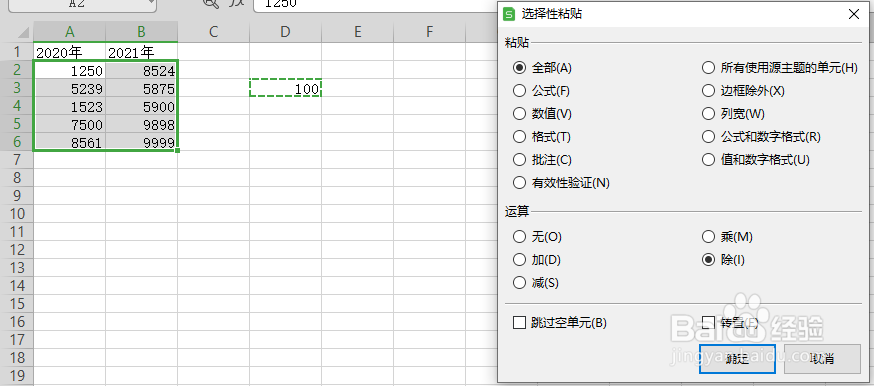Select row 19 header
The height and width of the screenshot is (386, 874).
coord(17,375)
